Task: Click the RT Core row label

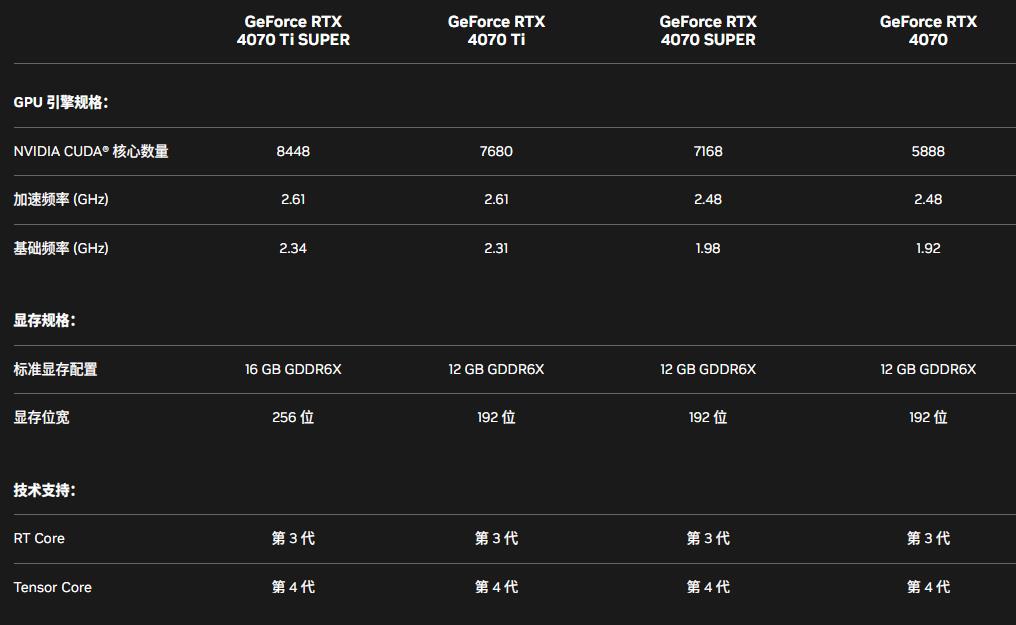Action: 39,538
